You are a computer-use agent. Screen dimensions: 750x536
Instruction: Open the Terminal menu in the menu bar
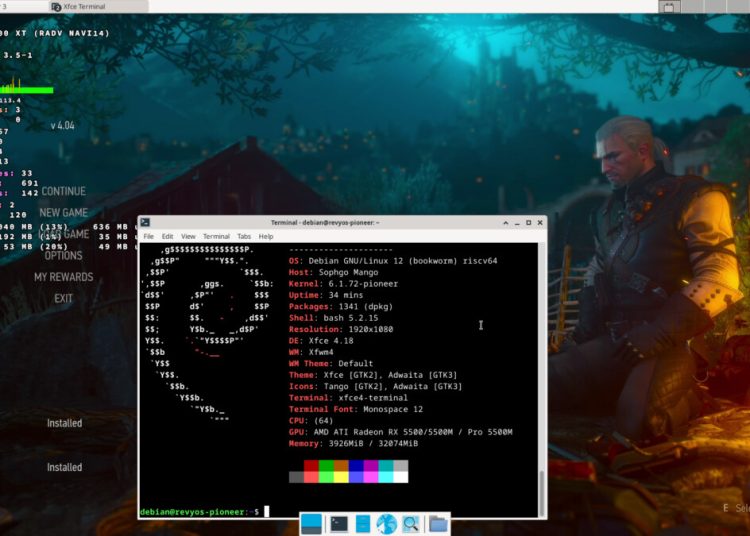point(216,236)
